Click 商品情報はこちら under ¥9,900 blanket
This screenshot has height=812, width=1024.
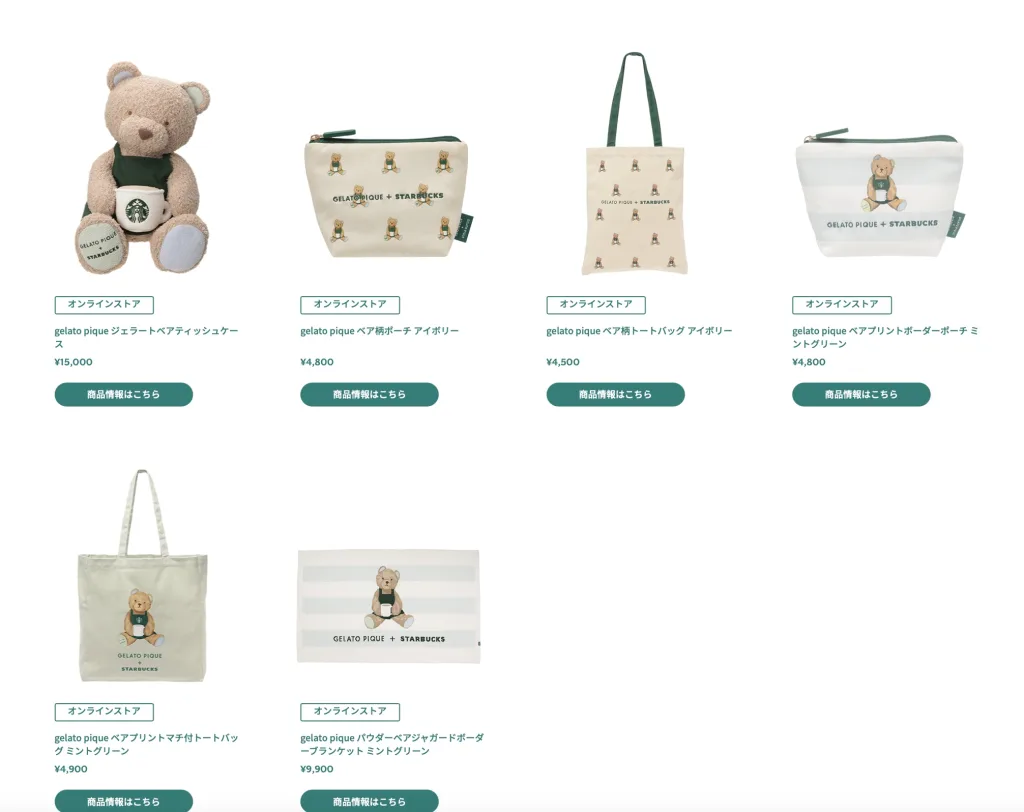tap(370, 801)
